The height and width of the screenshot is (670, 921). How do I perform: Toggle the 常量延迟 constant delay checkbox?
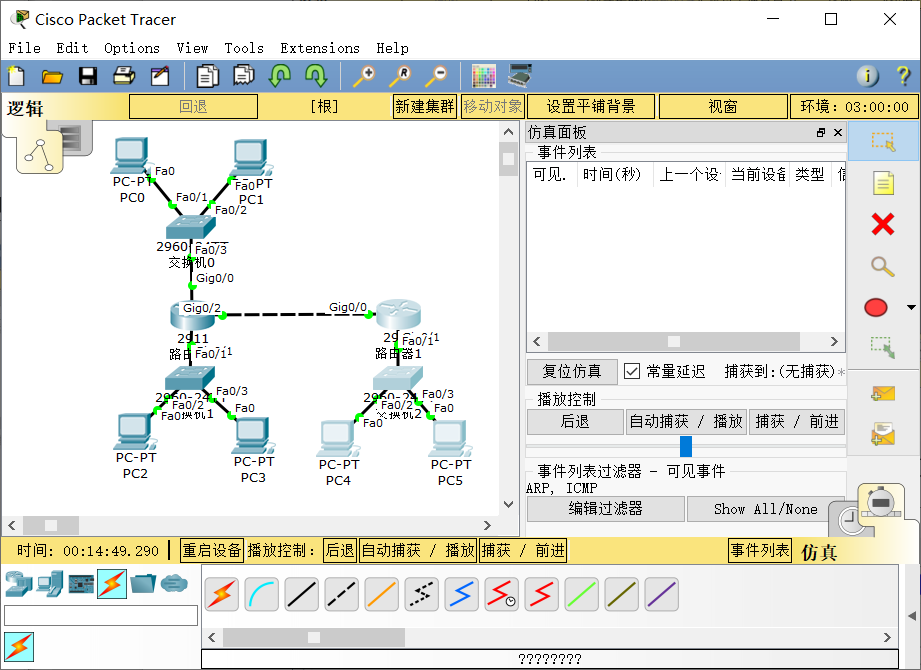(633, 370)
